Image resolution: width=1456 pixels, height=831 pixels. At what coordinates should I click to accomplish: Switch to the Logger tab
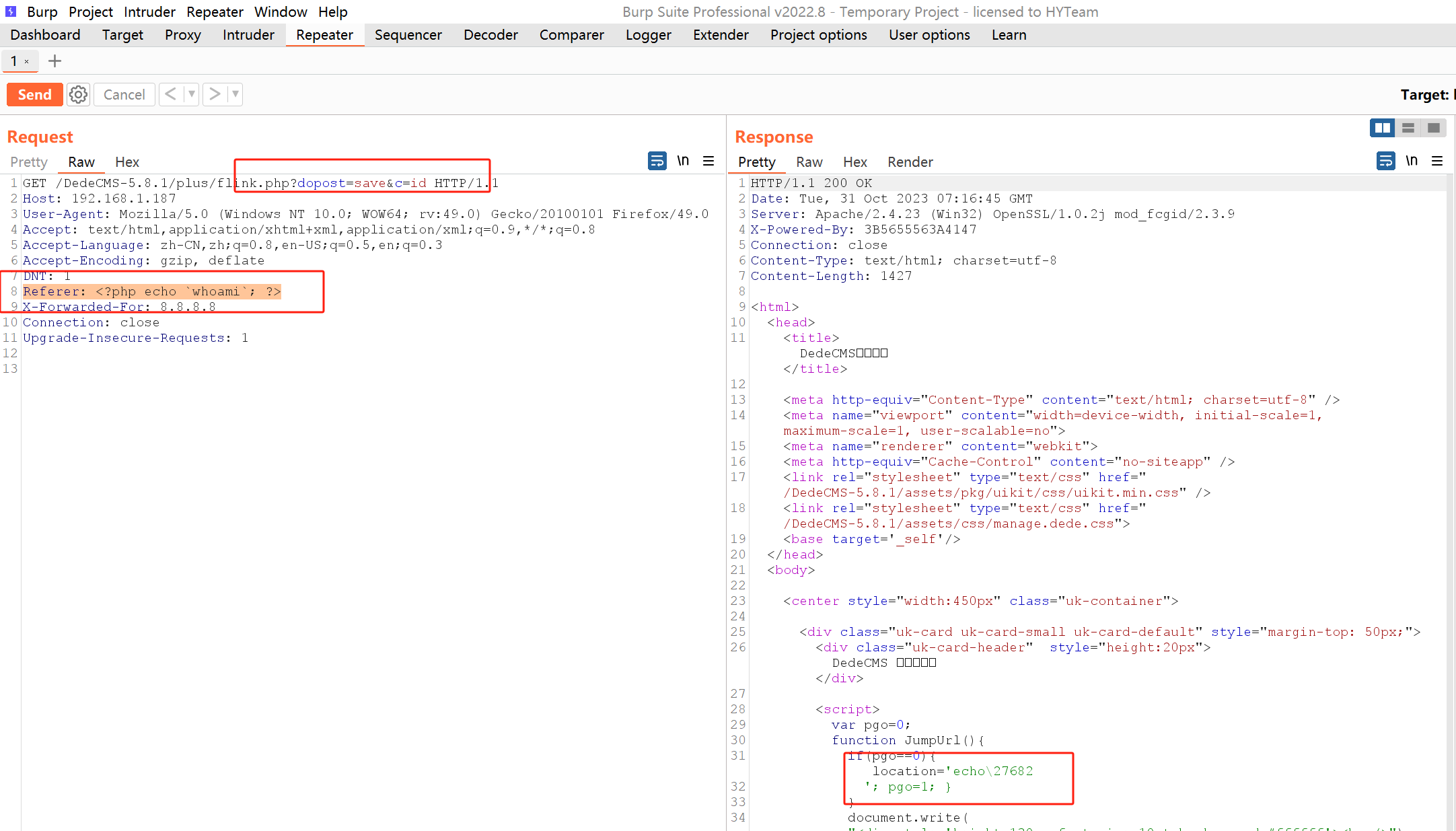(648, 35)
